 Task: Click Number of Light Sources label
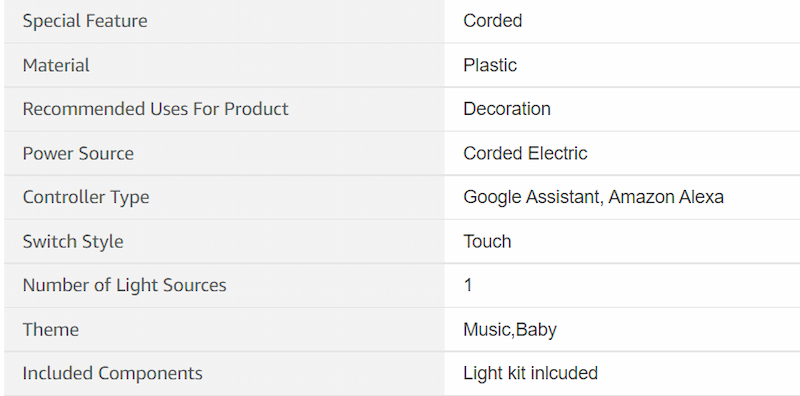coord(124,286)
